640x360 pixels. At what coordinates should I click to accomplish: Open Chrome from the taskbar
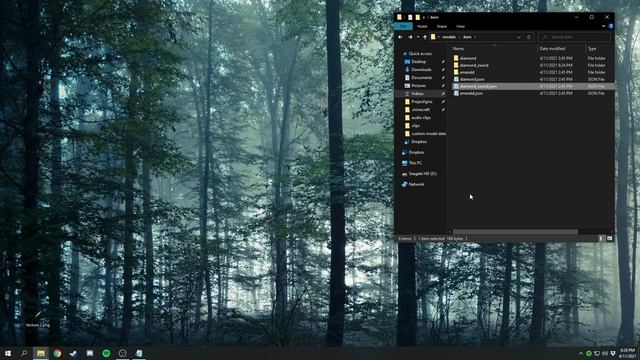57,353
